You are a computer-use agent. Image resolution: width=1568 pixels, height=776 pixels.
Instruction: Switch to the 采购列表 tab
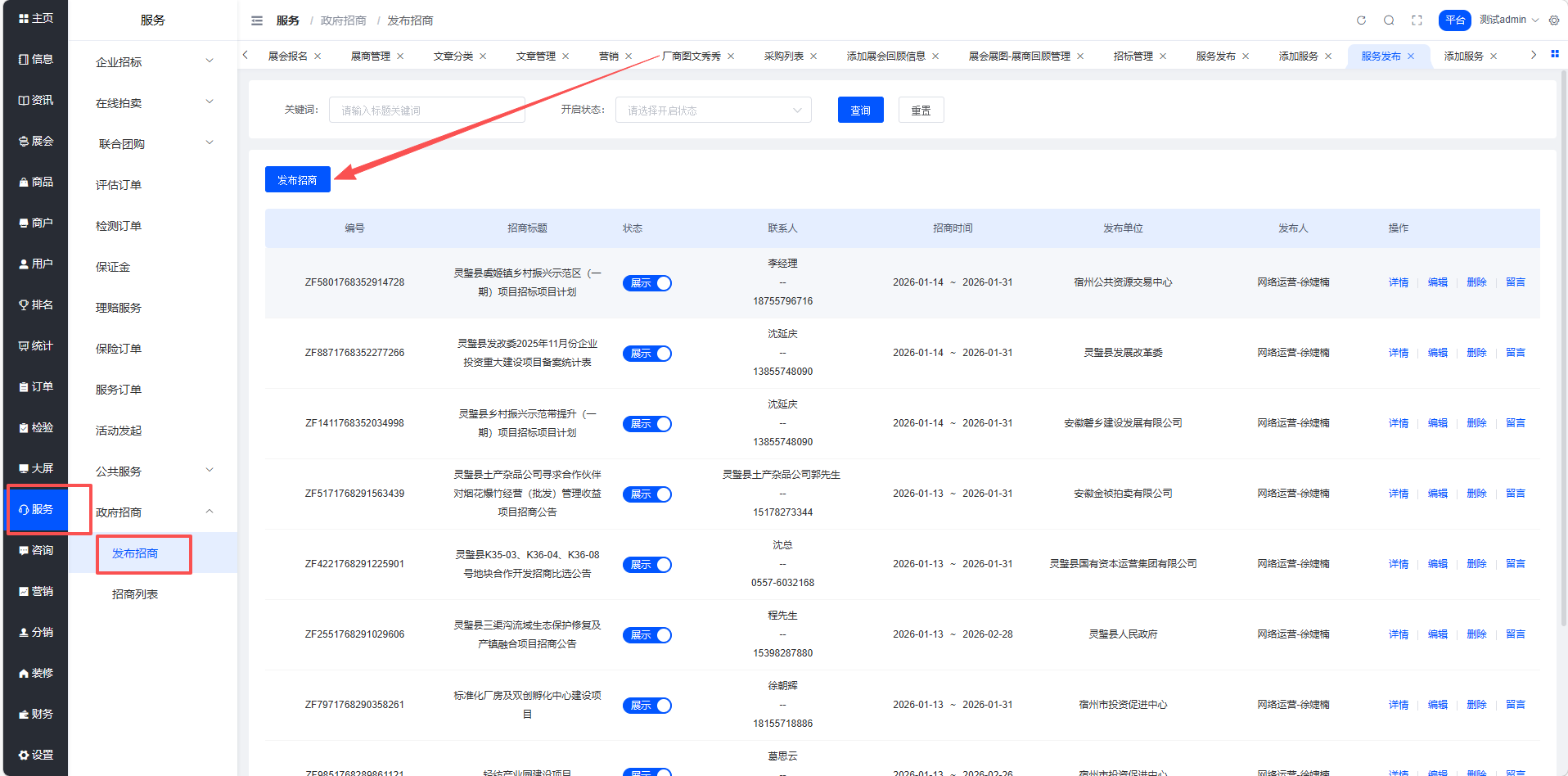point(783,56)
